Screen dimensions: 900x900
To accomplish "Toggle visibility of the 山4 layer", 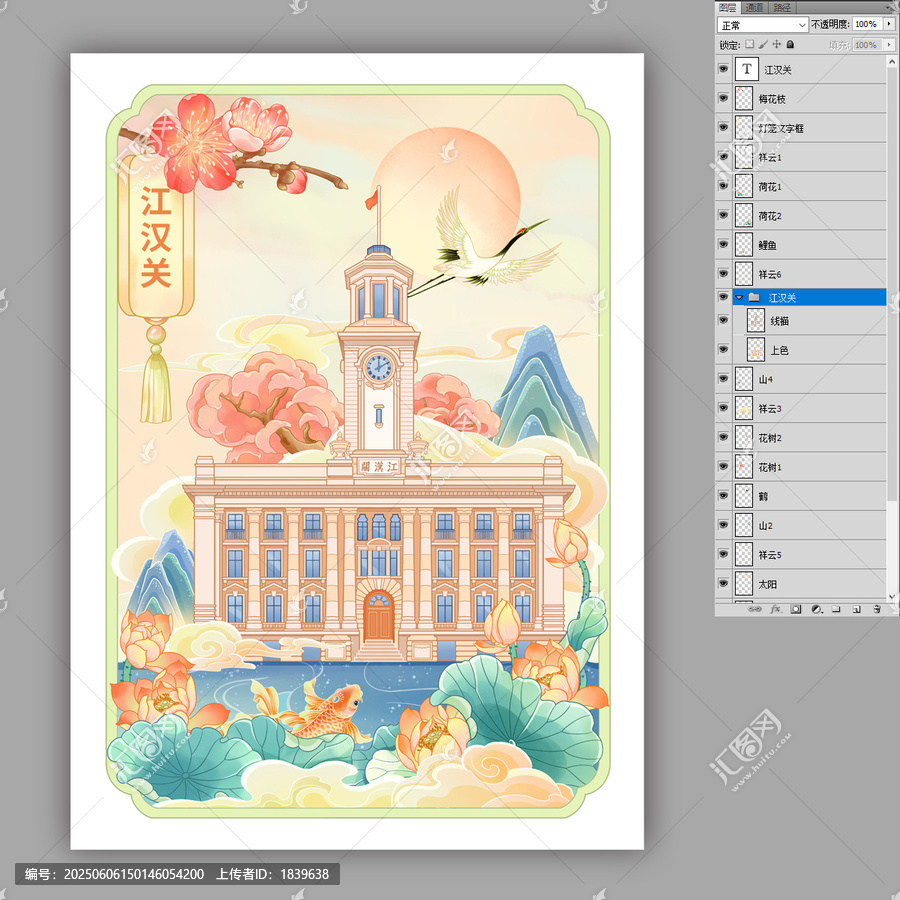I will tap(723, 379).
